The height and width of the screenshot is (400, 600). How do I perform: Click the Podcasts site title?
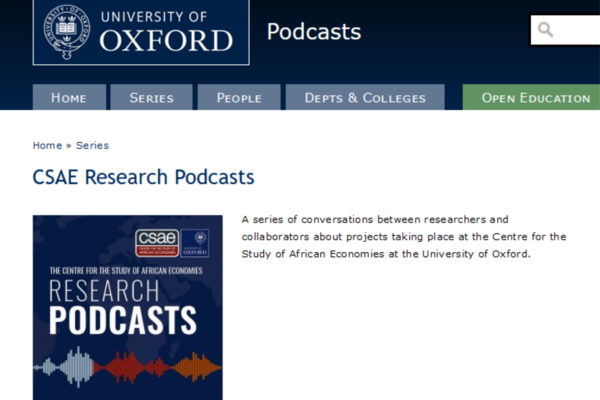(314, 31)
